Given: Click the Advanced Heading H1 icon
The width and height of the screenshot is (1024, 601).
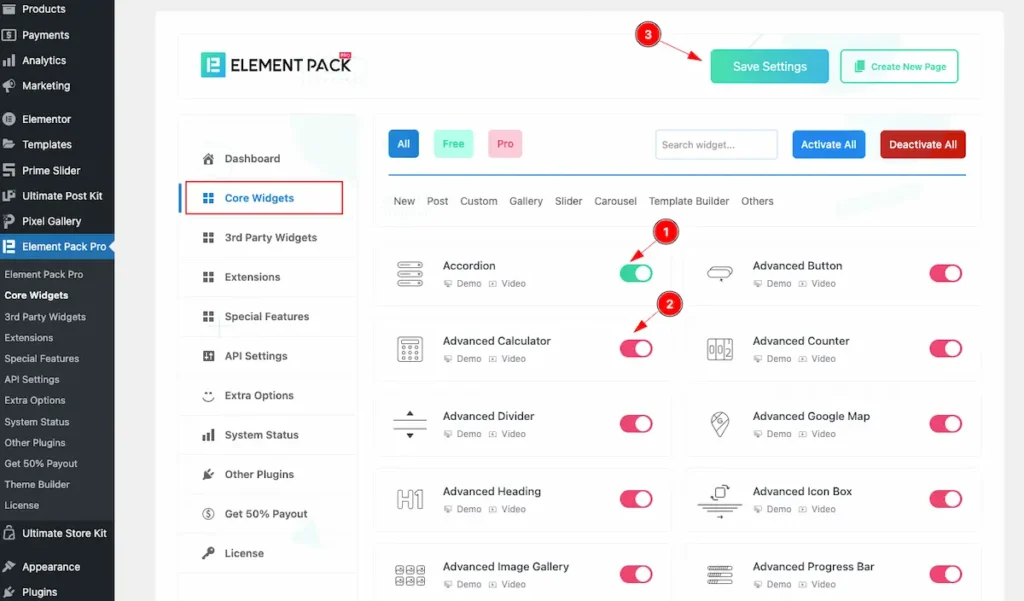Looking at the screenshot, I should (x=410, y=499).
